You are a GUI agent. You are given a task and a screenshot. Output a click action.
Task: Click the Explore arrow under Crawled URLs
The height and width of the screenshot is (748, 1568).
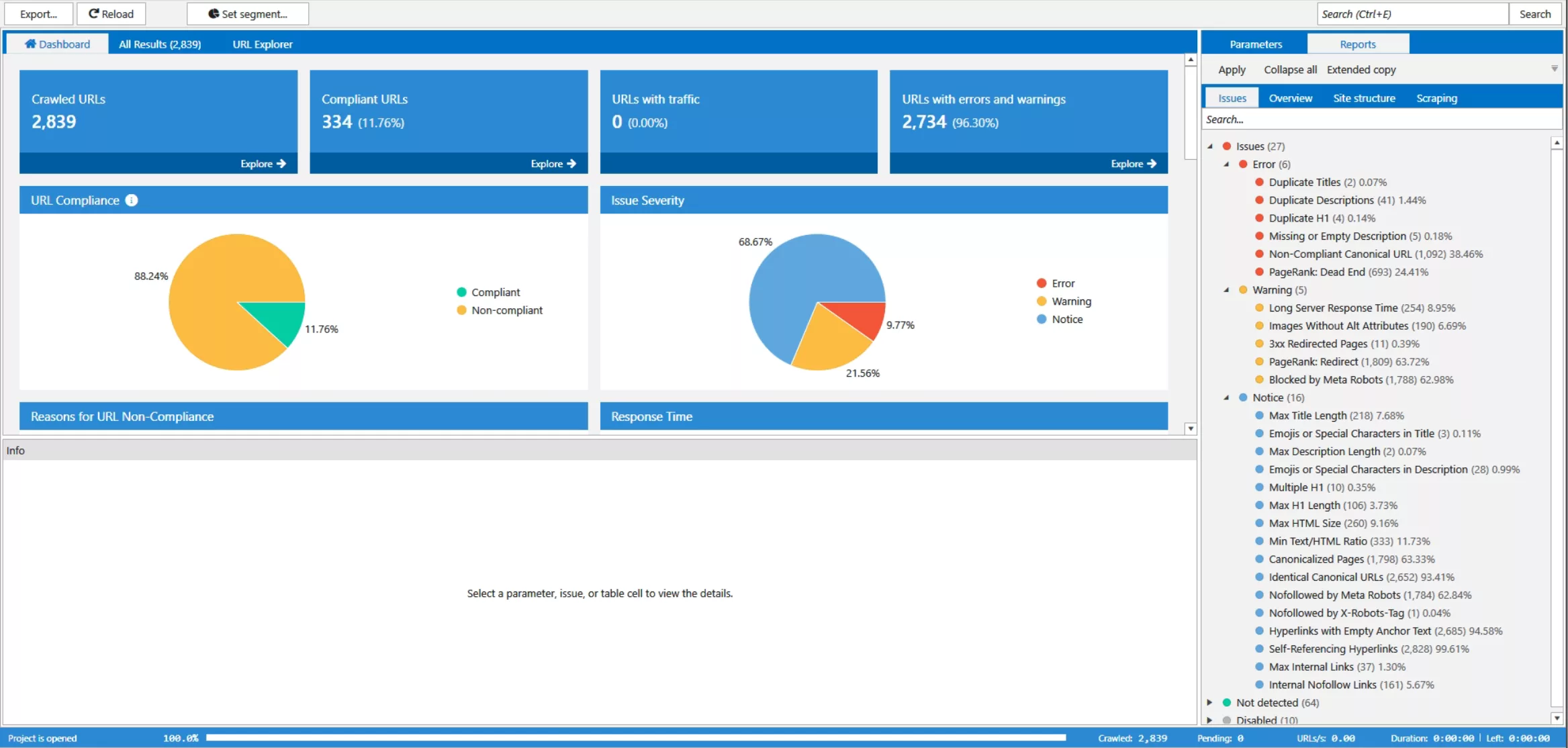[x=281, y=163]
